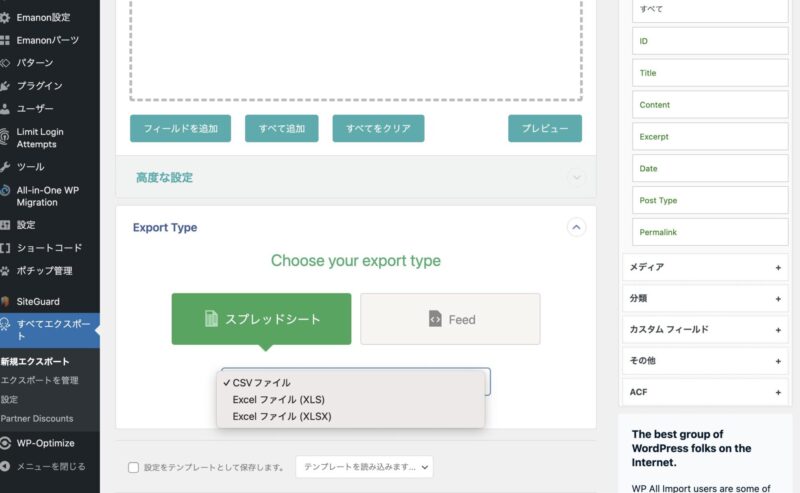Open Partner Discounts submenu item
Viewport: 800px width, 493px height.
(x=37, y=418)
